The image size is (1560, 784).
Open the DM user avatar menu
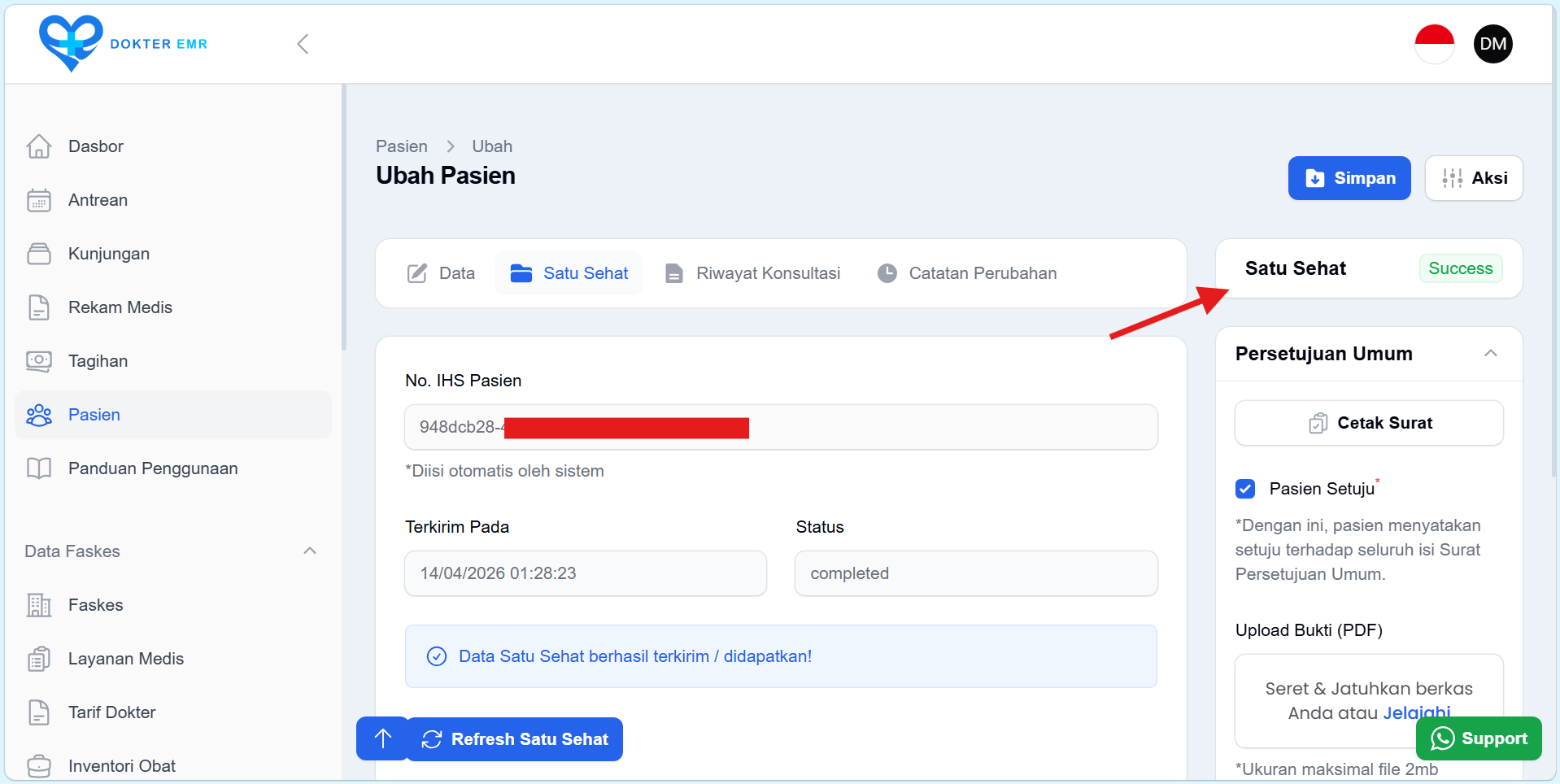point(1492,44)
